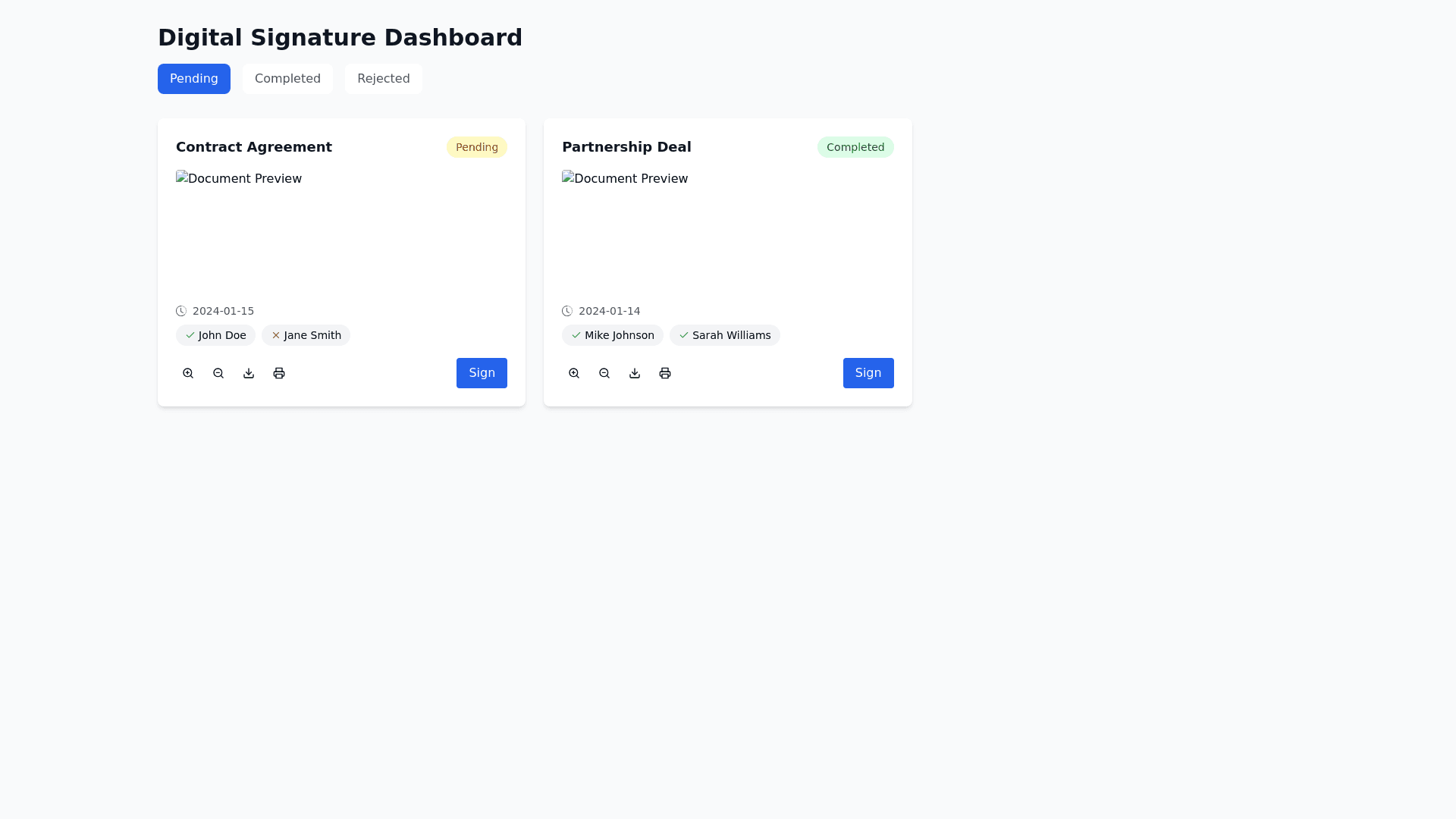The height and width of the screenshot is (819, 1456).
Task: Show the Rejected documents tab
Action: tap(383, 79)
